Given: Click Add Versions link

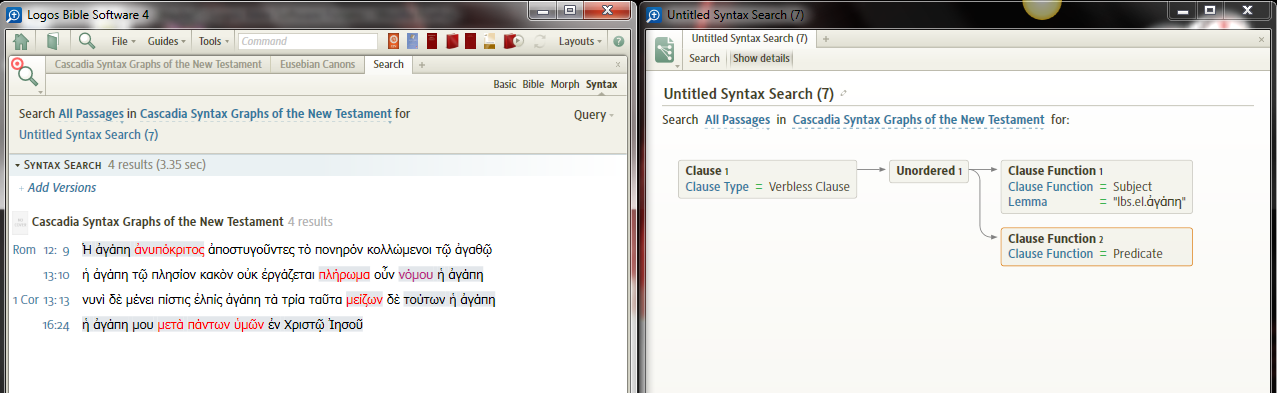Looking at the screenshot, I should [61, 188].
